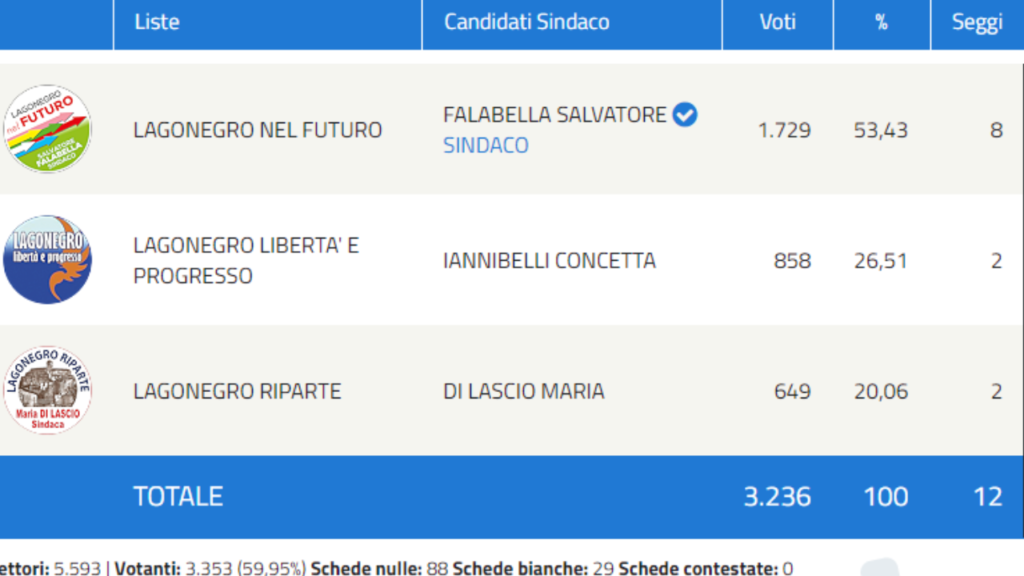
Task: Select candidate FALABELLA SALVATORE
Action: 554,115
